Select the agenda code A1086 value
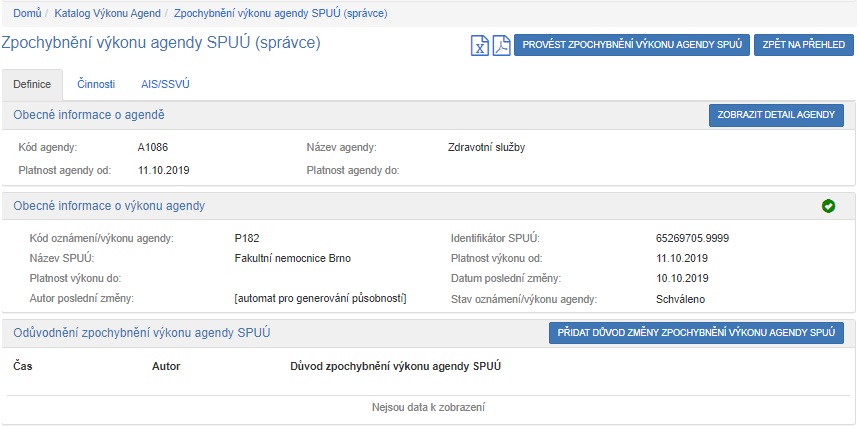Image resolution: width=859 pixels, height=426 pixels. 153,147
